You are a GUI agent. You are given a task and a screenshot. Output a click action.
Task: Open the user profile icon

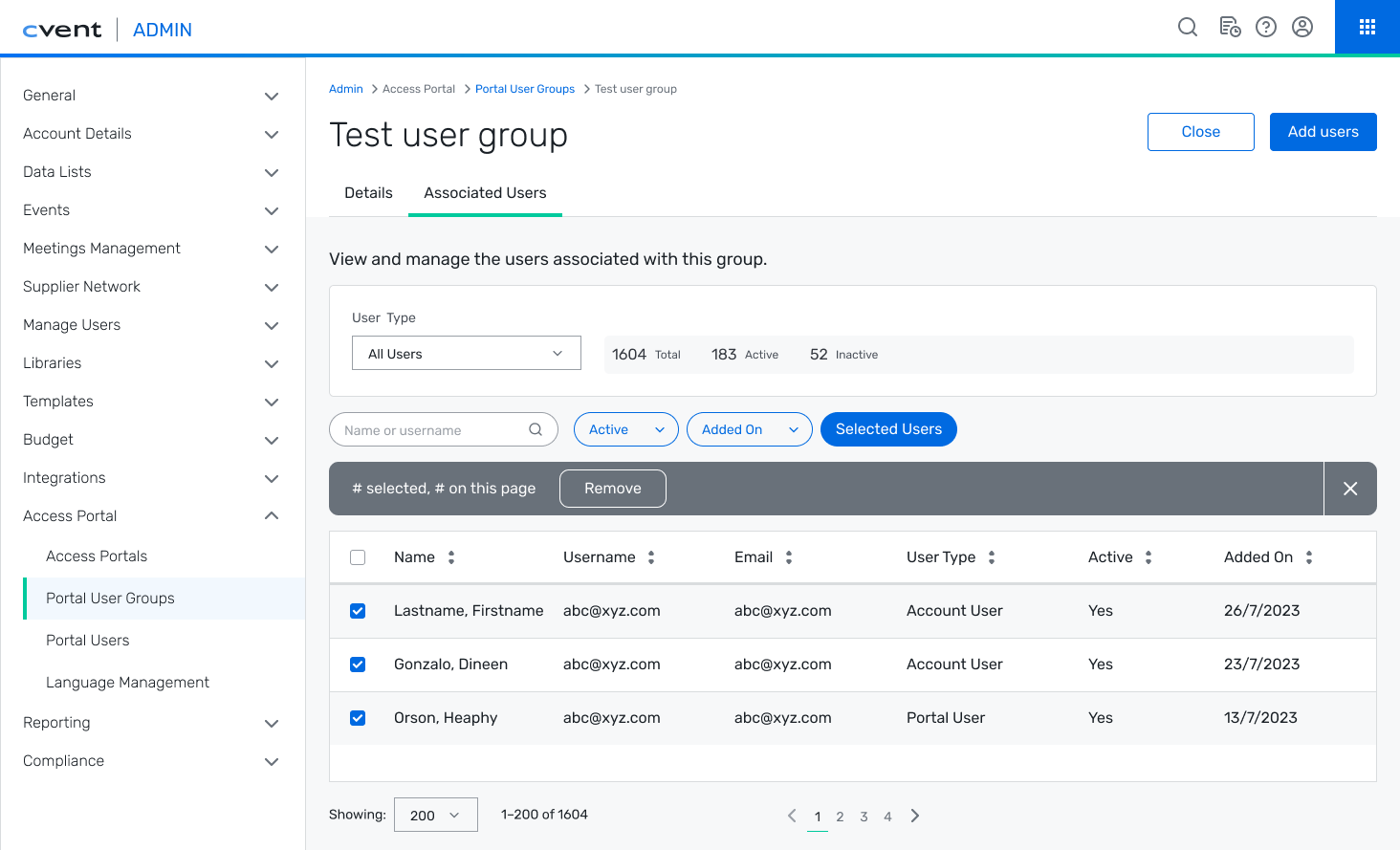(x=1302, y=27)
